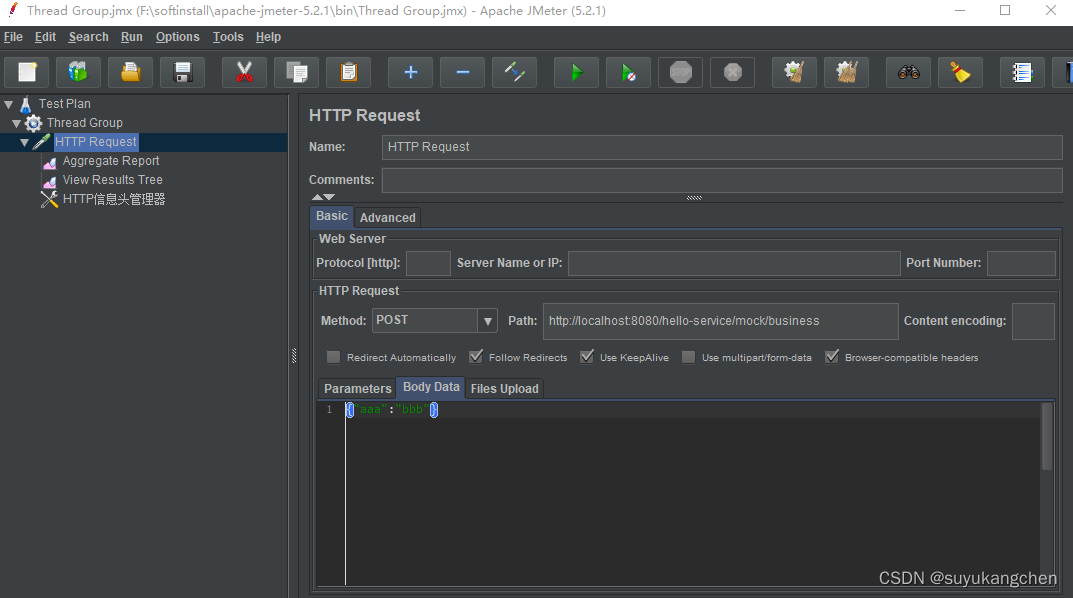Click Start no pauses icon
Viewport: 1073px width, 598px height.
[628, 73]
